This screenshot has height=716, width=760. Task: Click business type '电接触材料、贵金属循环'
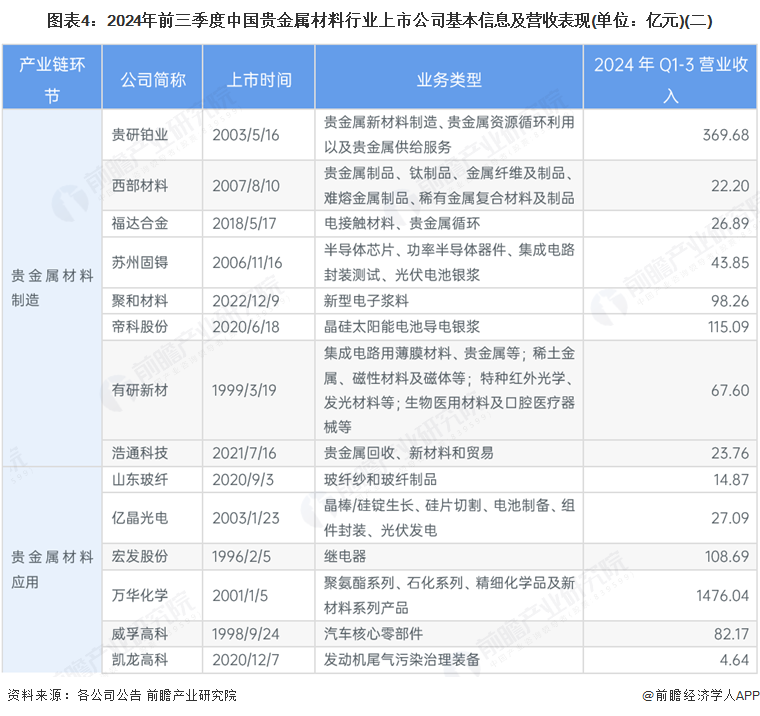pos(402,223)
